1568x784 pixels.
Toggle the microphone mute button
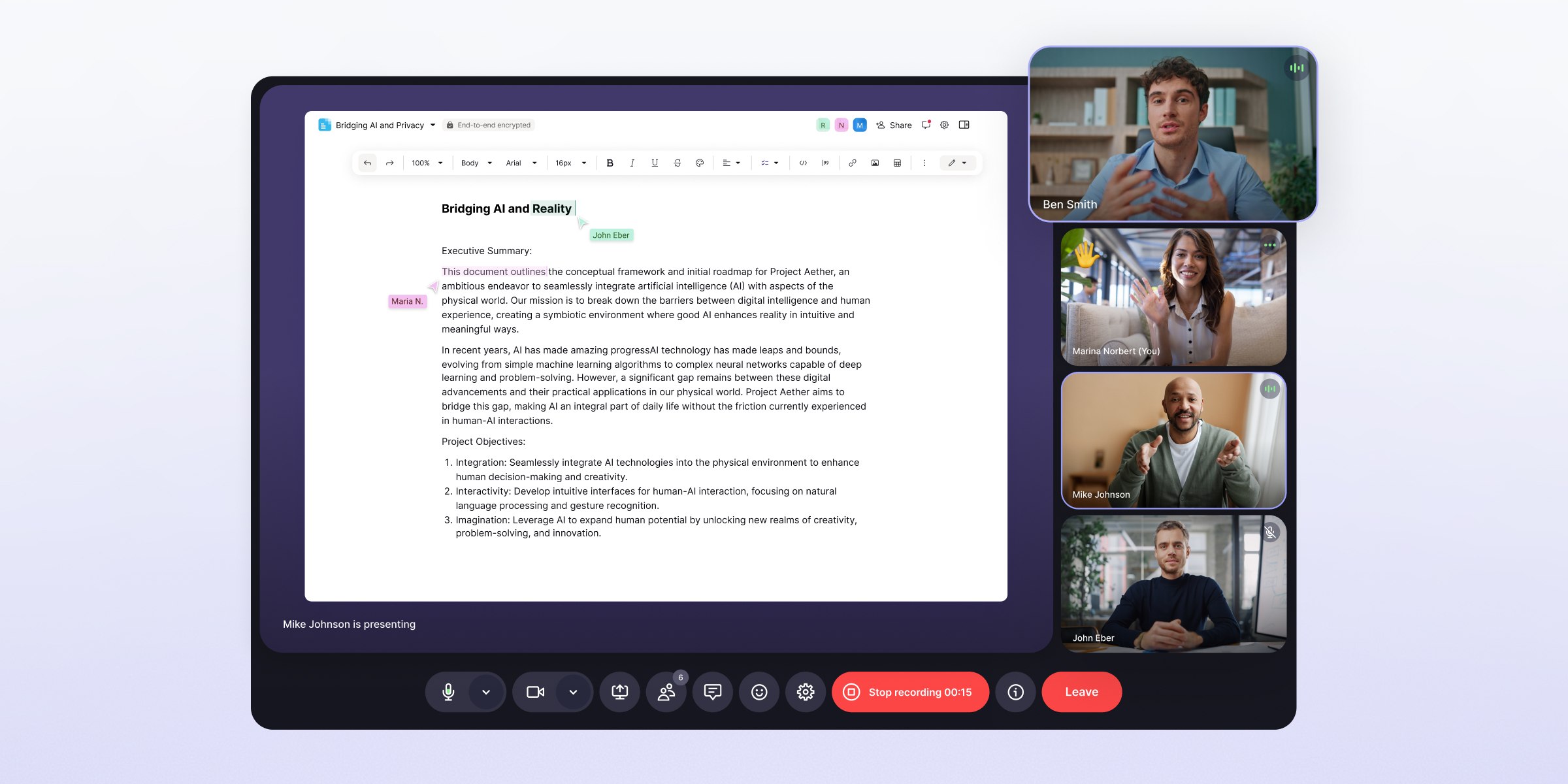(448, 692)
